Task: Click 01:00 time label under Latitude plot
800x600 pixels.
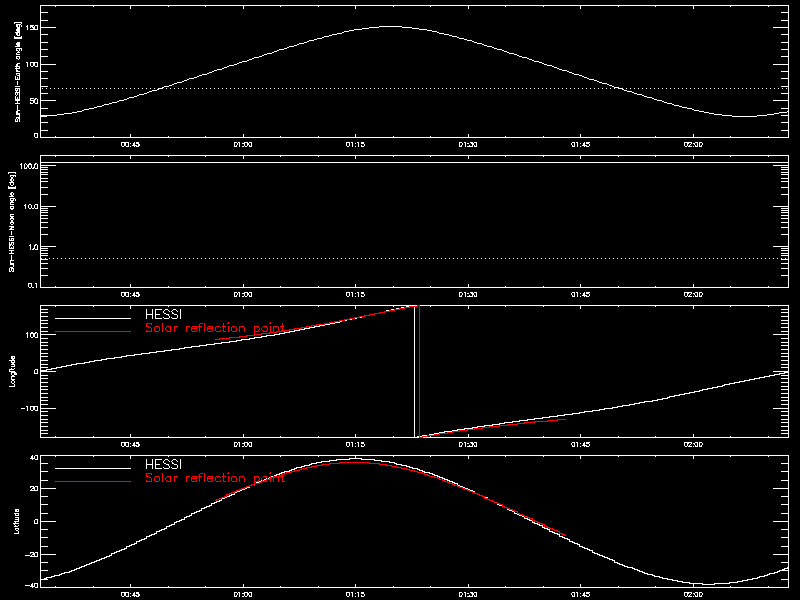Action: 243,595
